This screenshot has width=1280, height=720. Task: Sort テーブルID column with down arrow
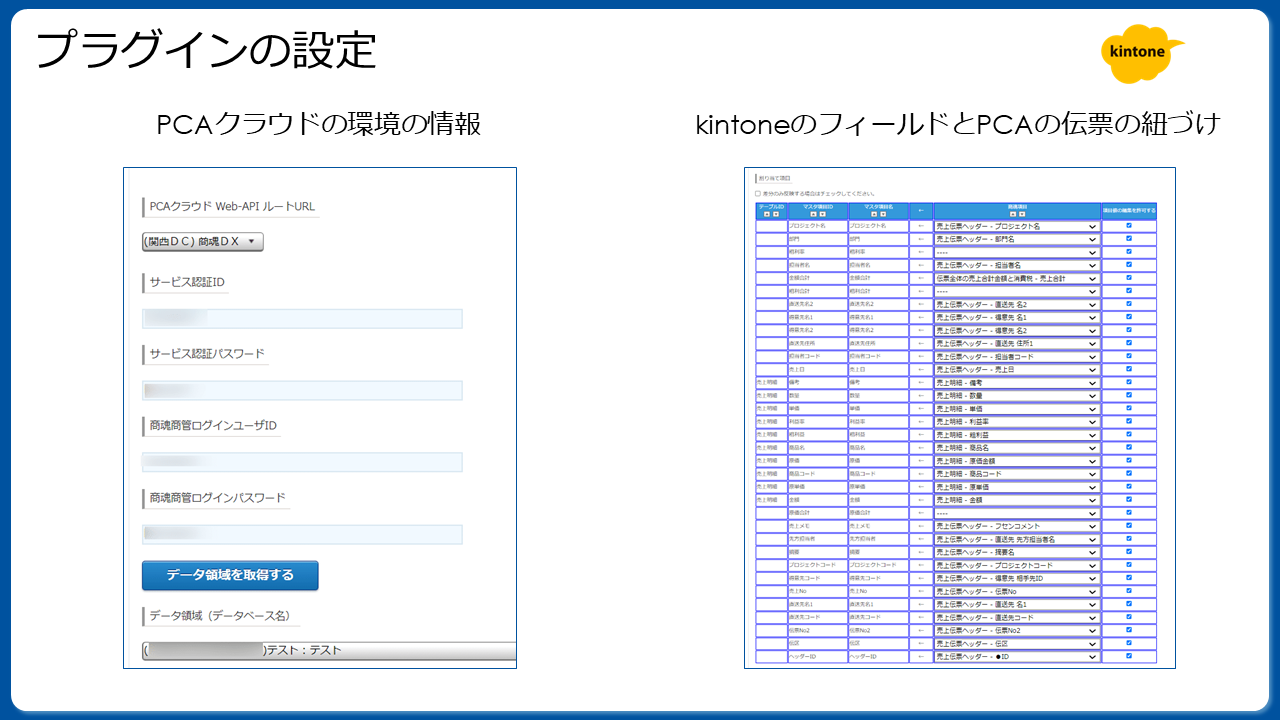point(776,214)
